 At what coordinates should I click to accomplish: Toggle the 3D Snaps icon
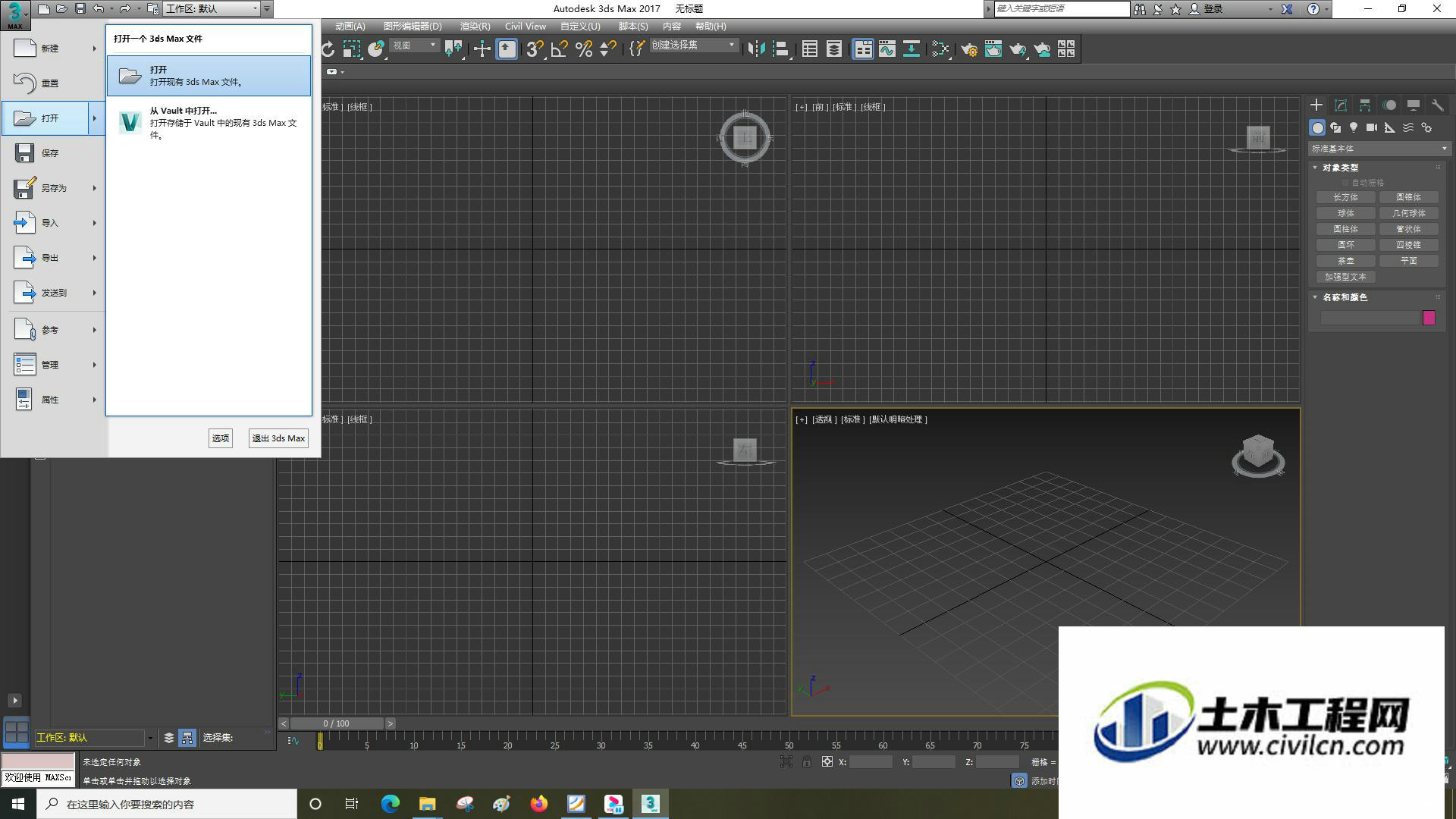(535, 49)
